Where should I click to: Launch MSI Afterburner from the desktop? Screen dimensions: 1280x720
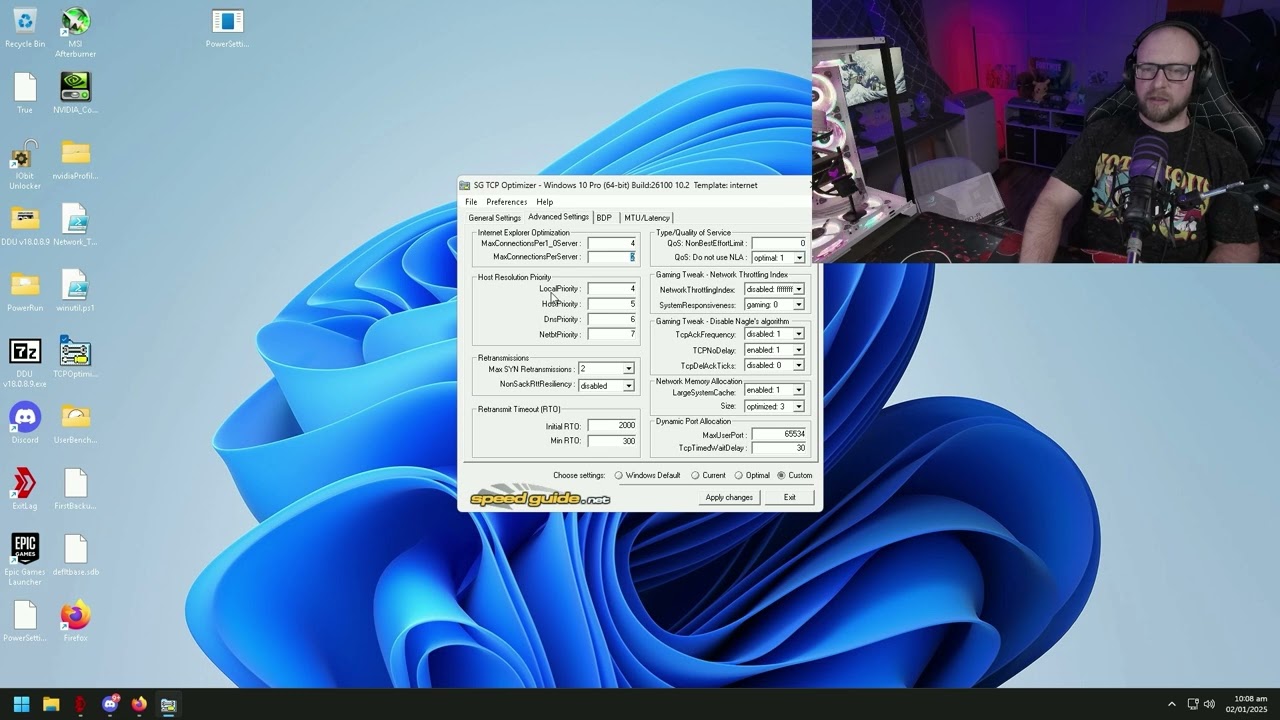pyautogui.click(x=75, y=33)
